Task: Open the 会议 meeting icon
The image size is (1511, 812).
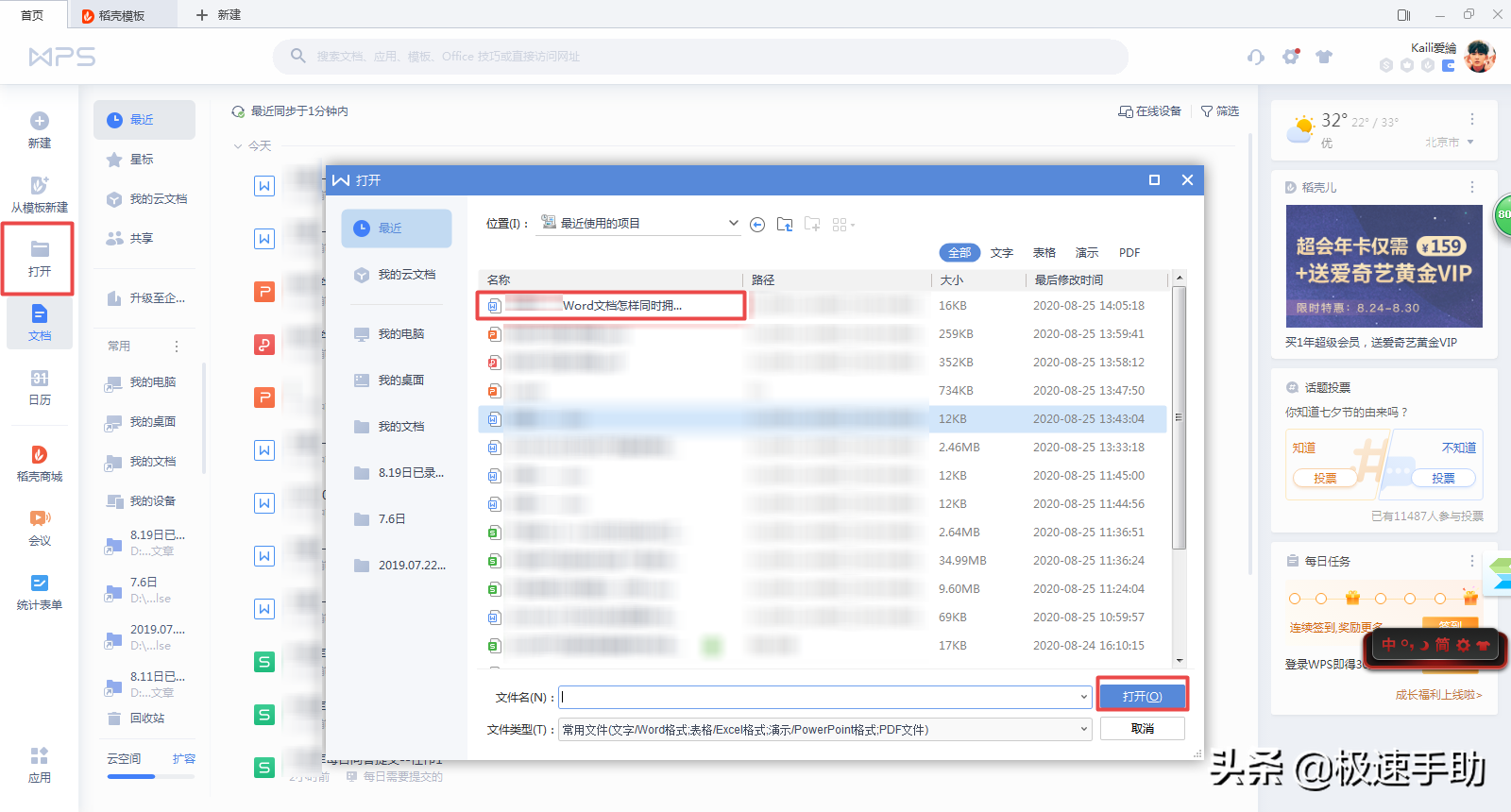Action: tap(40, 517)
